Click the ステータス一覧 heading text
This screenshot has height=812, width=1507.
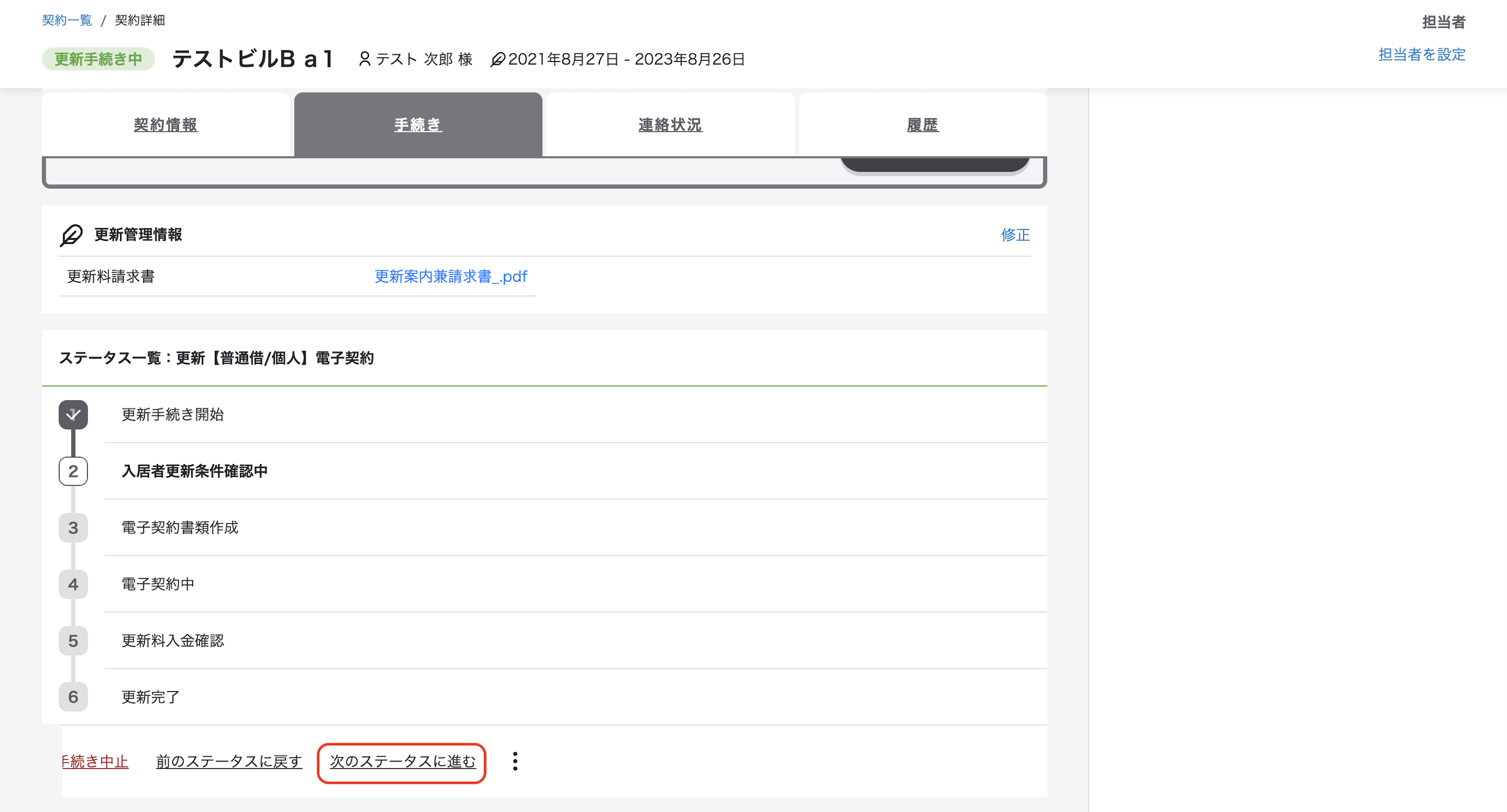click(216, 358)
